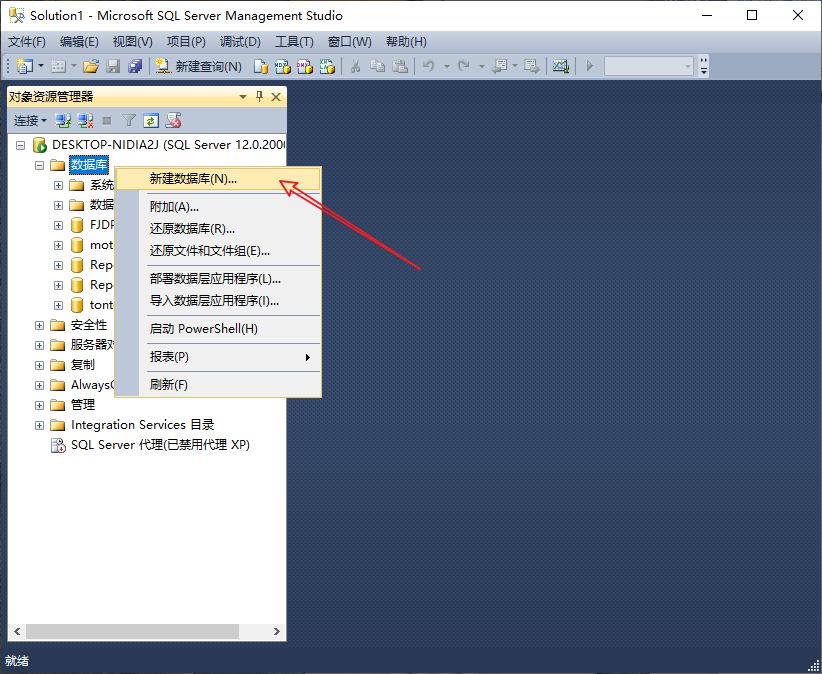Image resolution: width=822 pixels, height=674 pixels.
Task: Click Connect Object Explorer icon
Action: pyautogui.click(x=63, y=121)
